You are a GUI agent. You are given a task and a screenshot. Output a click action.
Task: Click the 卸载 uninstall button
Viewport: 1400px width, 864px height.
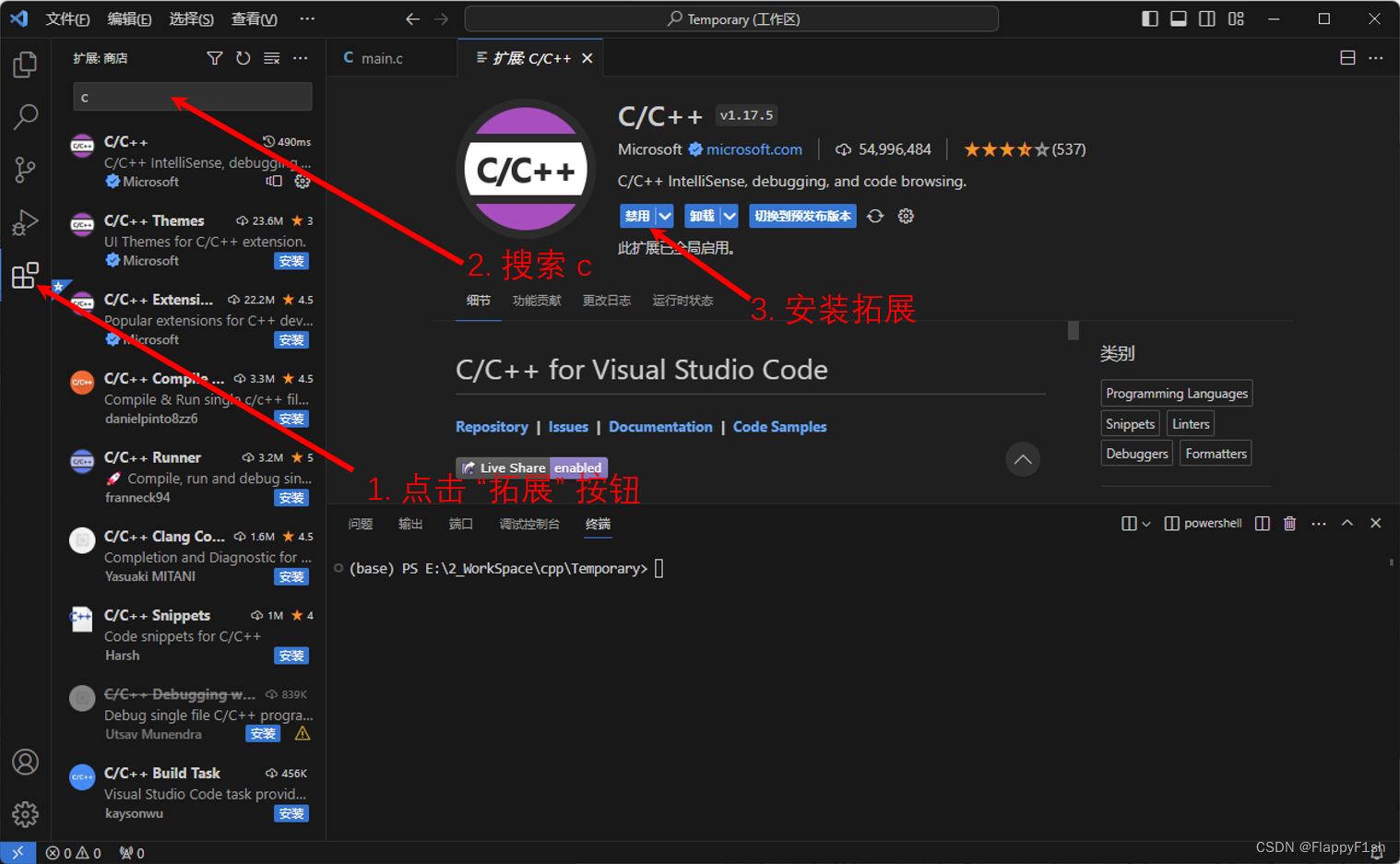coord(702,216)
